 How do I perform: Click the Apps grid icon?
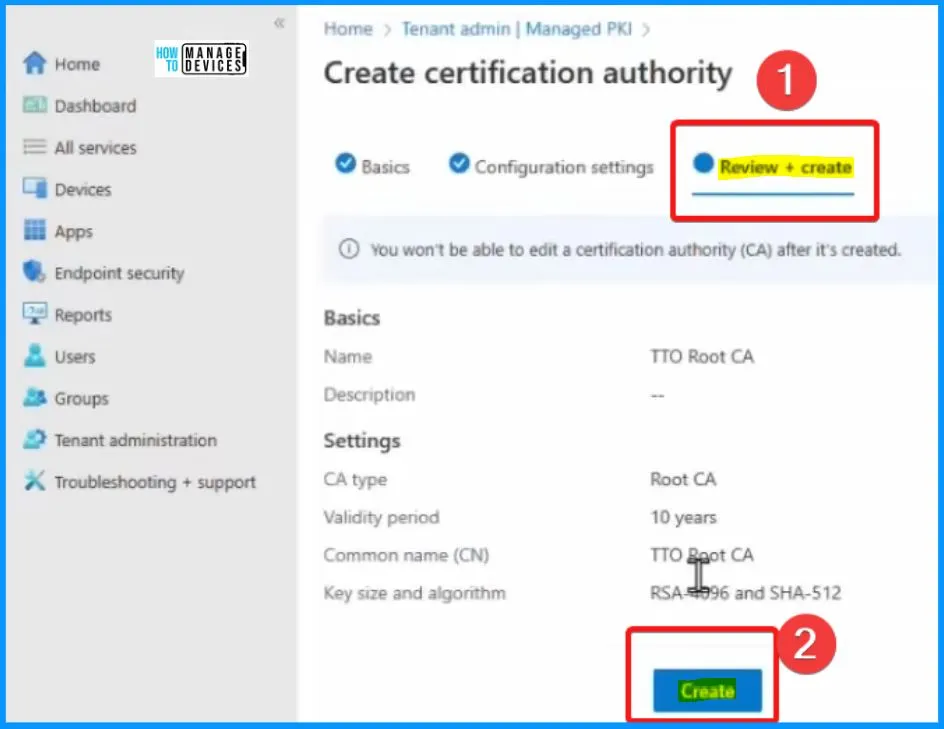(34, 230)
